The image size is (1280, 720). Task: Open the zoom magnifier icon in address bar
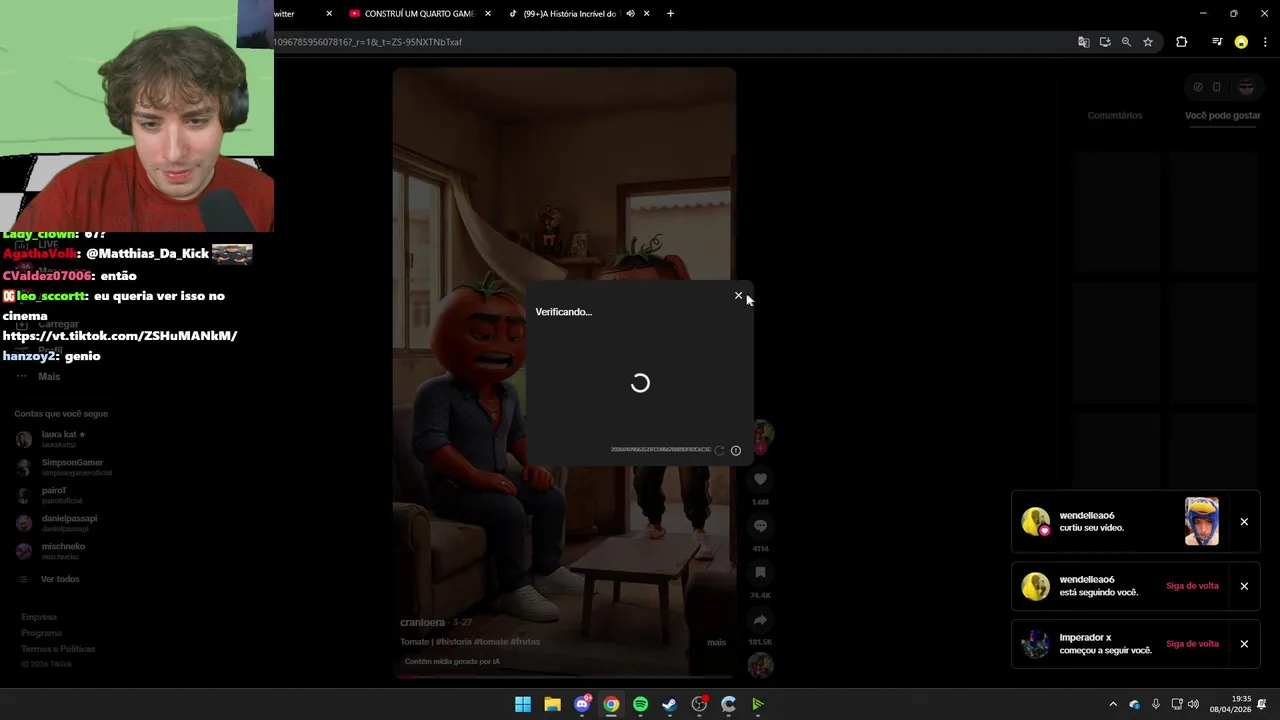[x=1126, y=42]
